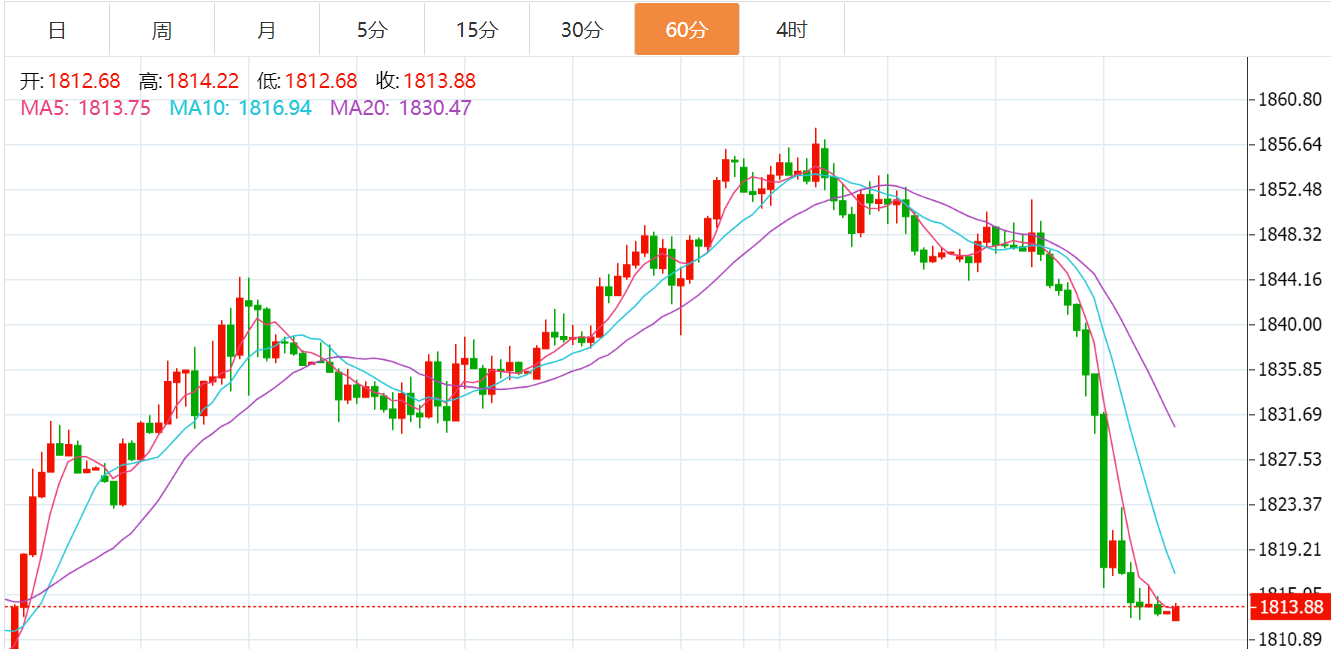
Task: Click the purple MA20 indicator label
Action: click(x=401, y=108)
